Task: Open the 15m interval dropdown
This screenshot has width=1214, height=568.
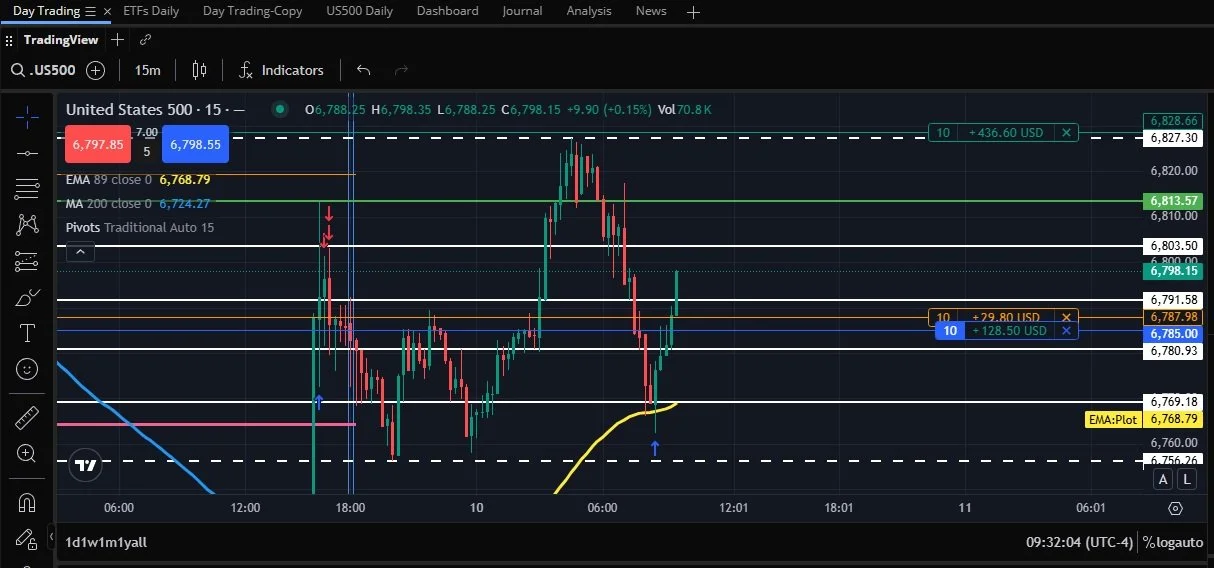Action: pyautogui.click(x=147, y=70)
